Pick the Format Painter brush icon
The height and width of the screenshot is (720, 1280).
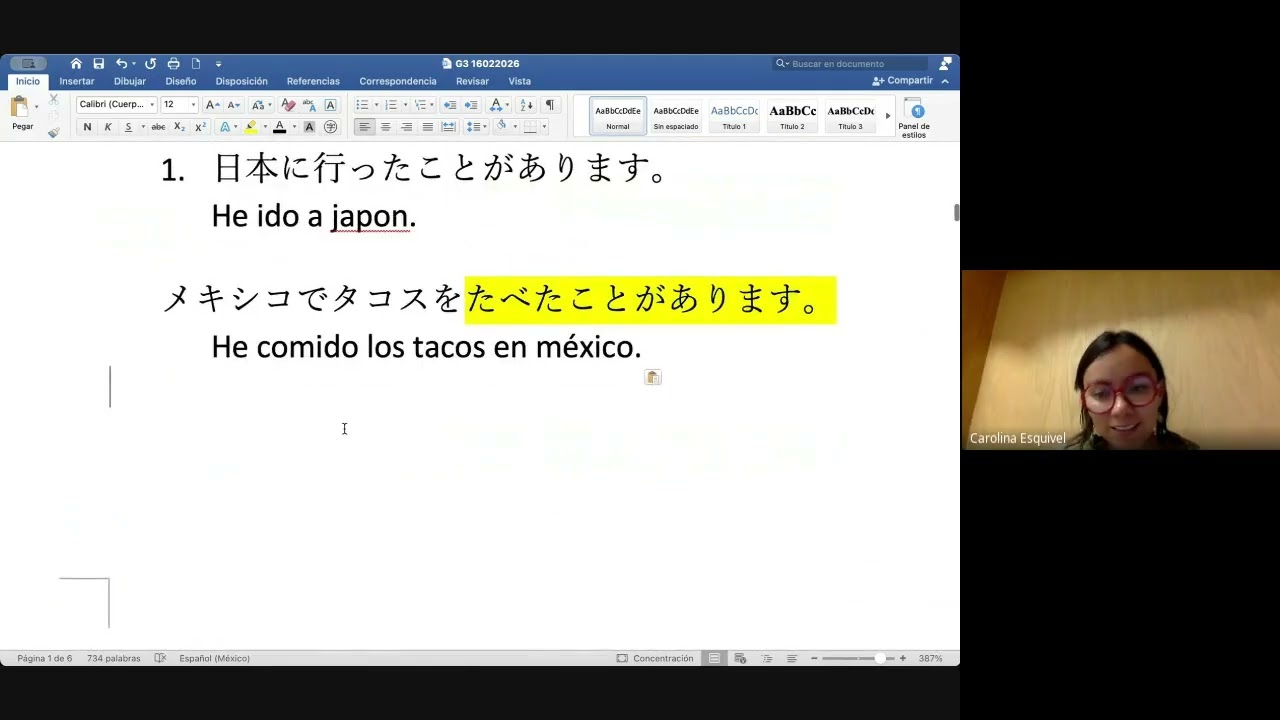[x=54, y=132]
